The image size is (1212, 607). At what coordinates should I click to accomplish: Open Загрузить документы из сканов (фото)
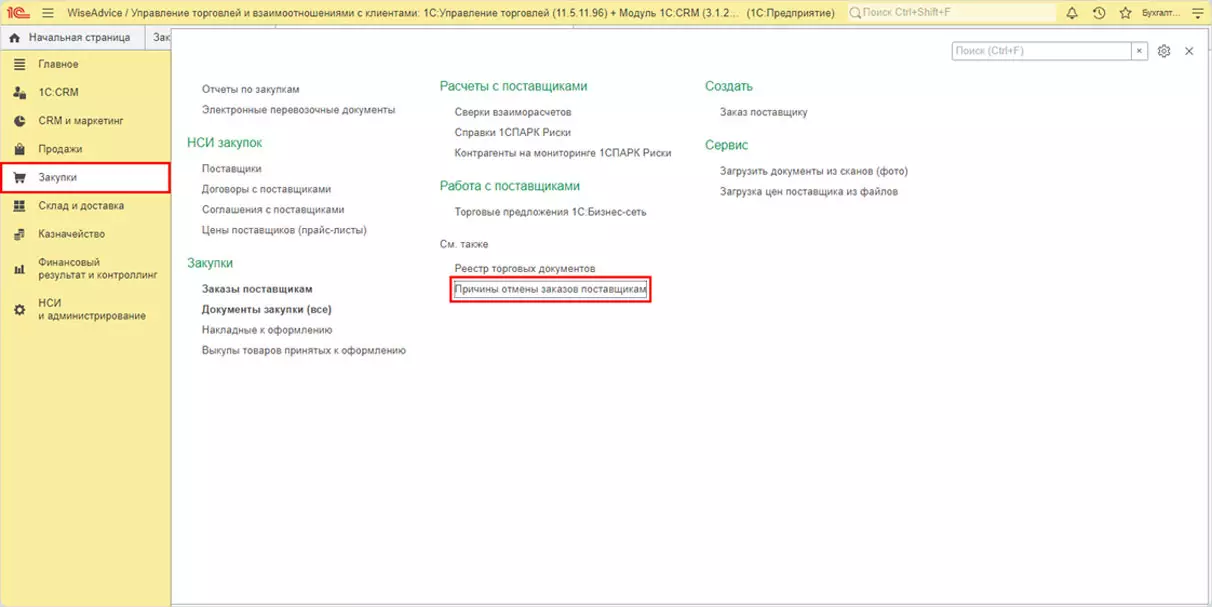click(x=814, y=171)
